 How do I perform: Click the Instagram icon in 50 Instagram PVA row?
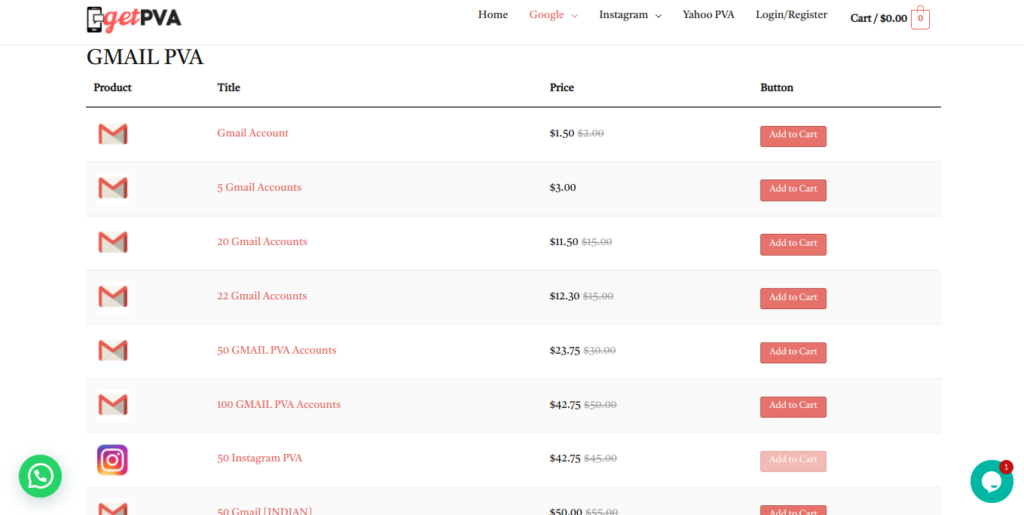(x=112, y=460)
